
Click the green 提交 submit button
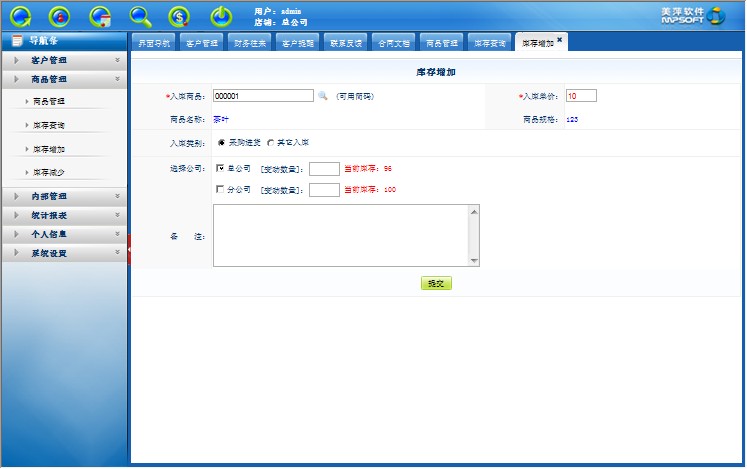(436, 283)
